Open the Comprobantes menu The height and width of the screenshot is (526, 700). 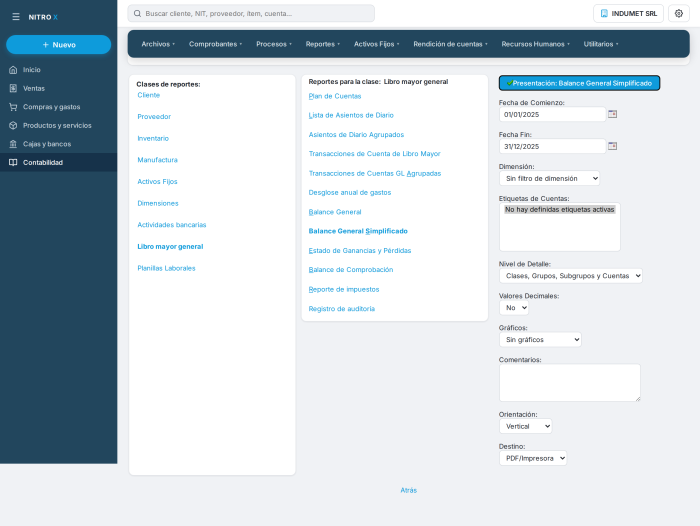click(215, 44)
